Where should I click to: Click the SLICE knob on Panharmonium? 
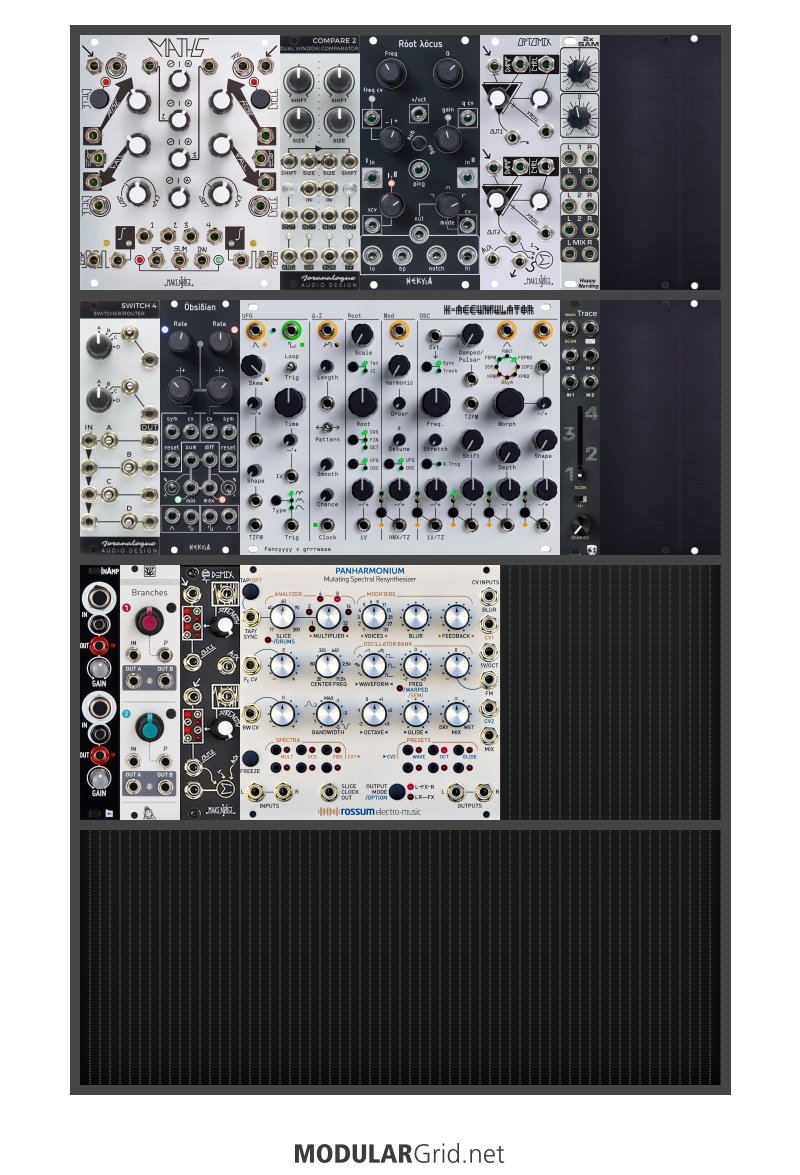282,617
